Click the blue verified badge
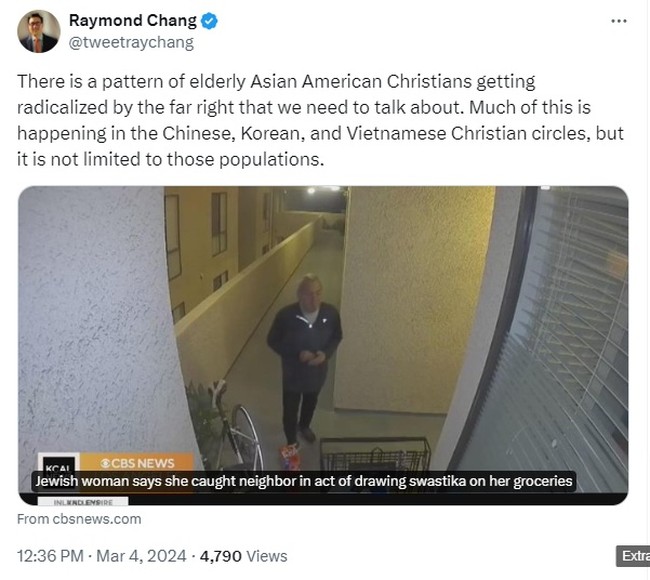The image size is (650, 580). [x=209, y=21]
